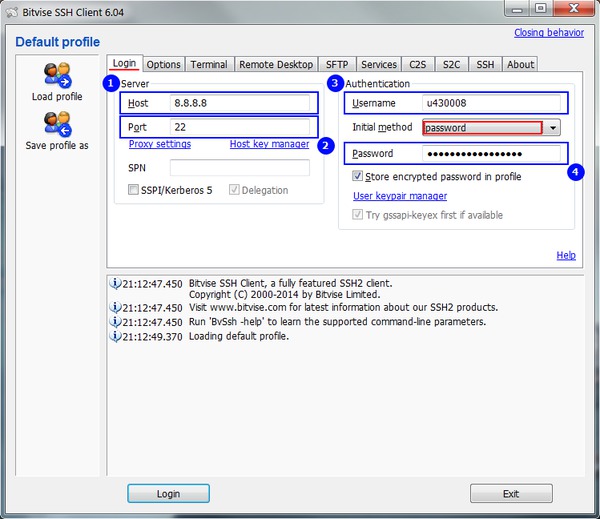This screenshot has height=519, width=600.
Task: Click the Exit button
Action: (511, 494)
